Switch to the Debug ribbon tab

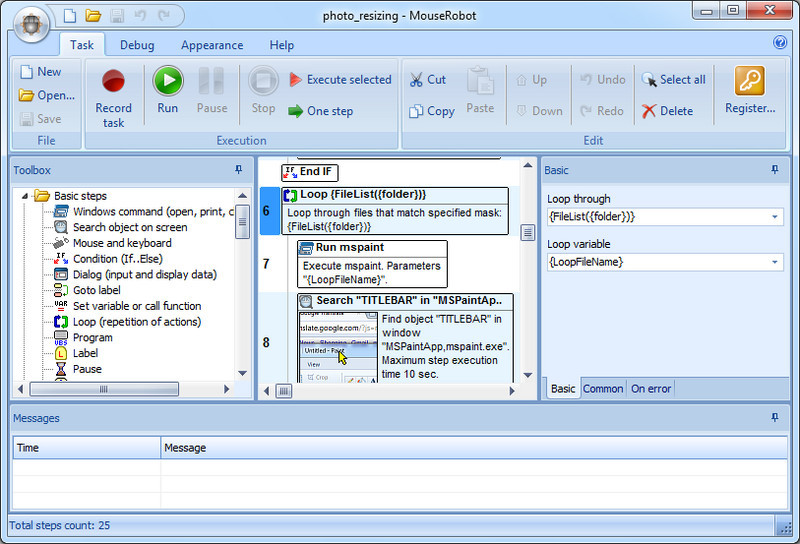[x=137, y=45]
